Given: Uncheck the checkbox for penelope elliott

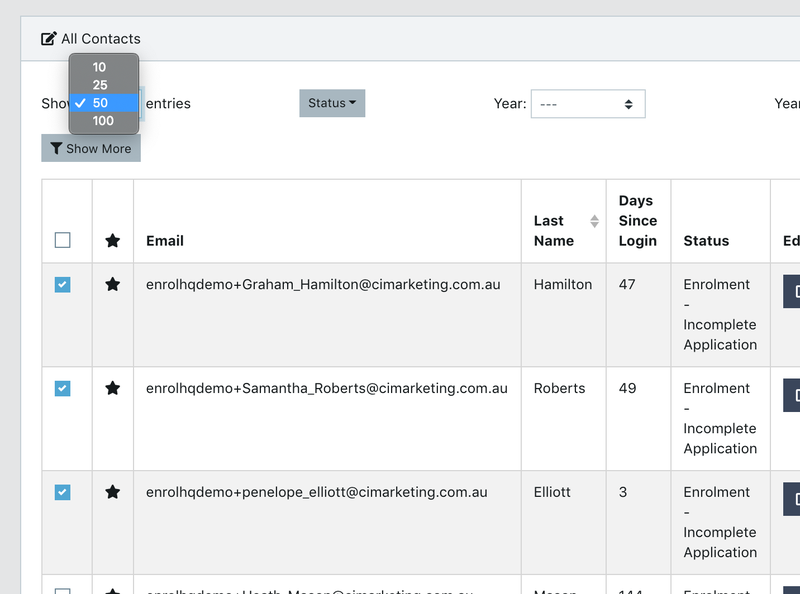Looking at the screenshot, I should click(x=63, y=492).
